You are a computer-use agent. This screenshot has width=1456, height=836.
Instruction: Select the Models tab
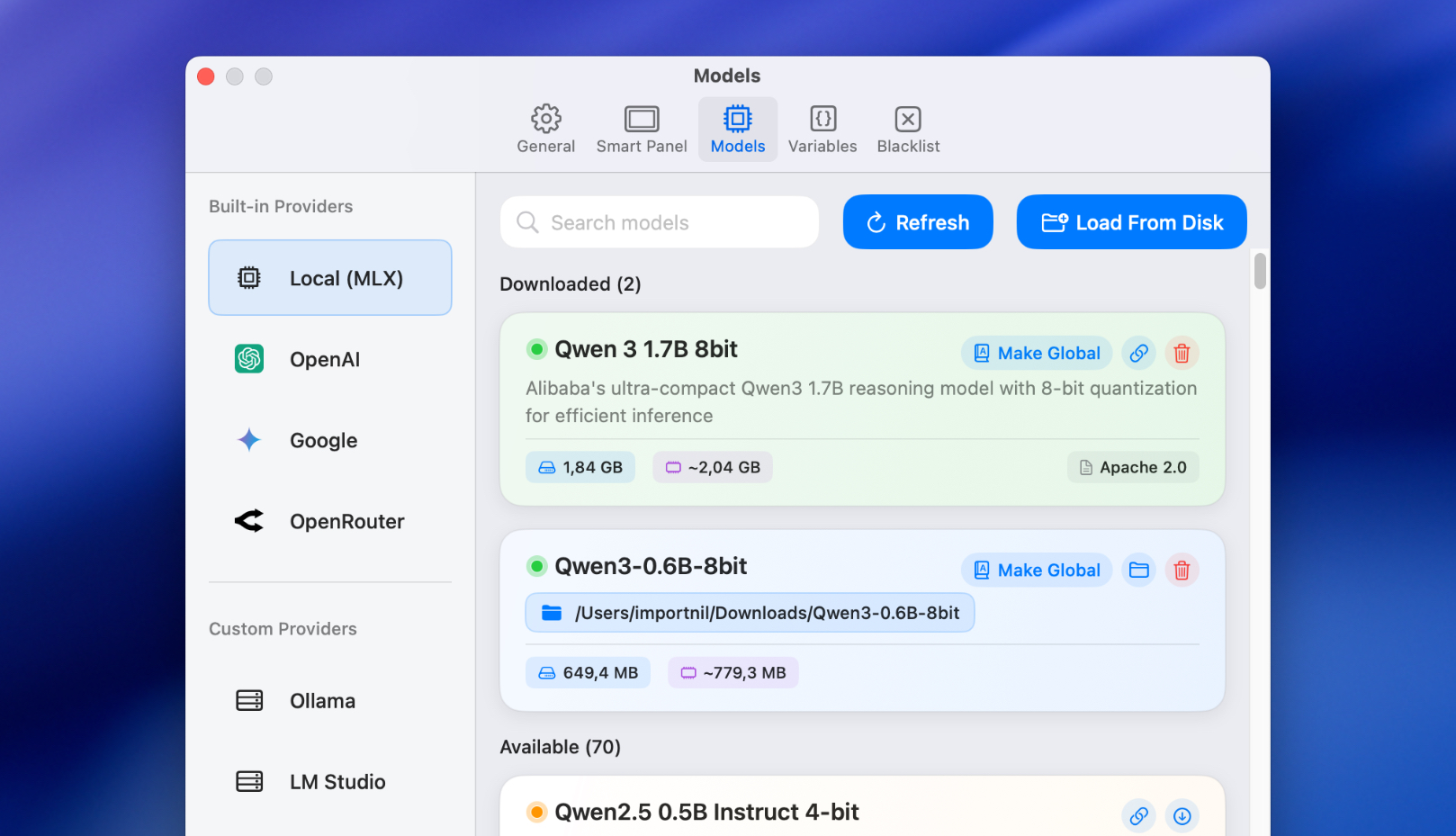[x=738, y=130]
